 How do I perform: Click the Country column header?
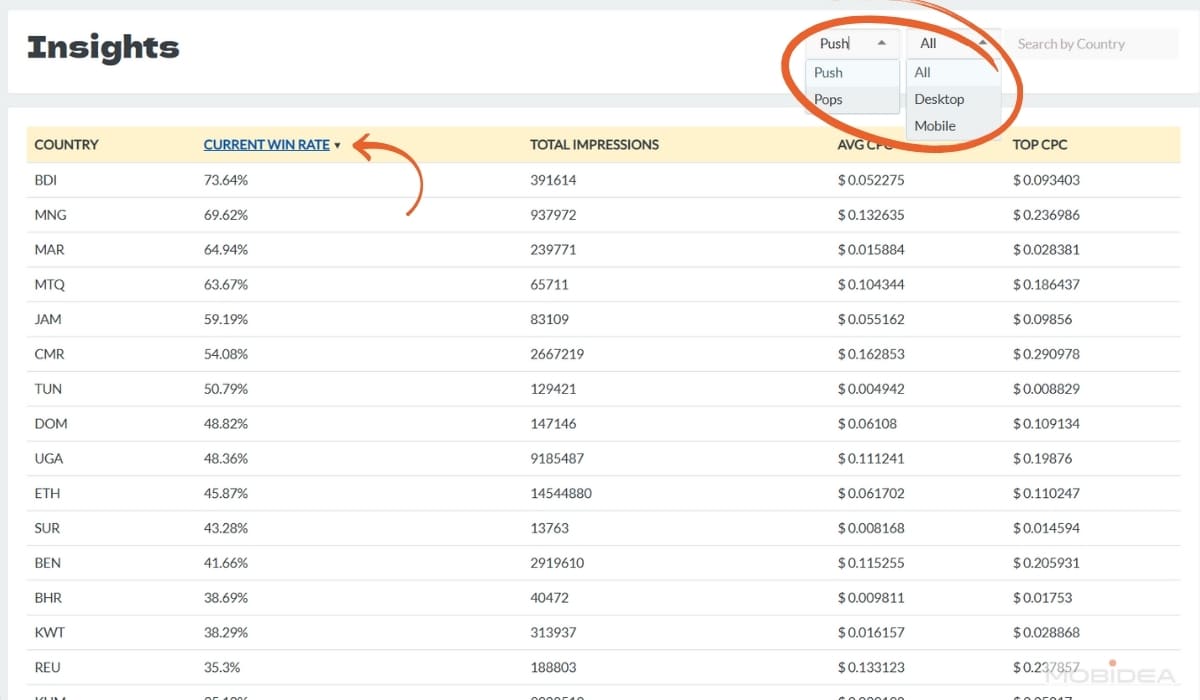66,145
